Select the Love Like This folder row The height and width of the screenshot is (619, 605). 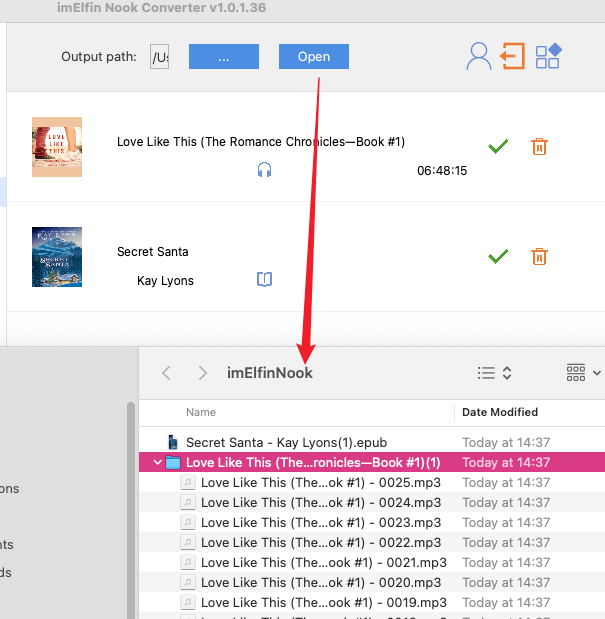pos(372,462)
